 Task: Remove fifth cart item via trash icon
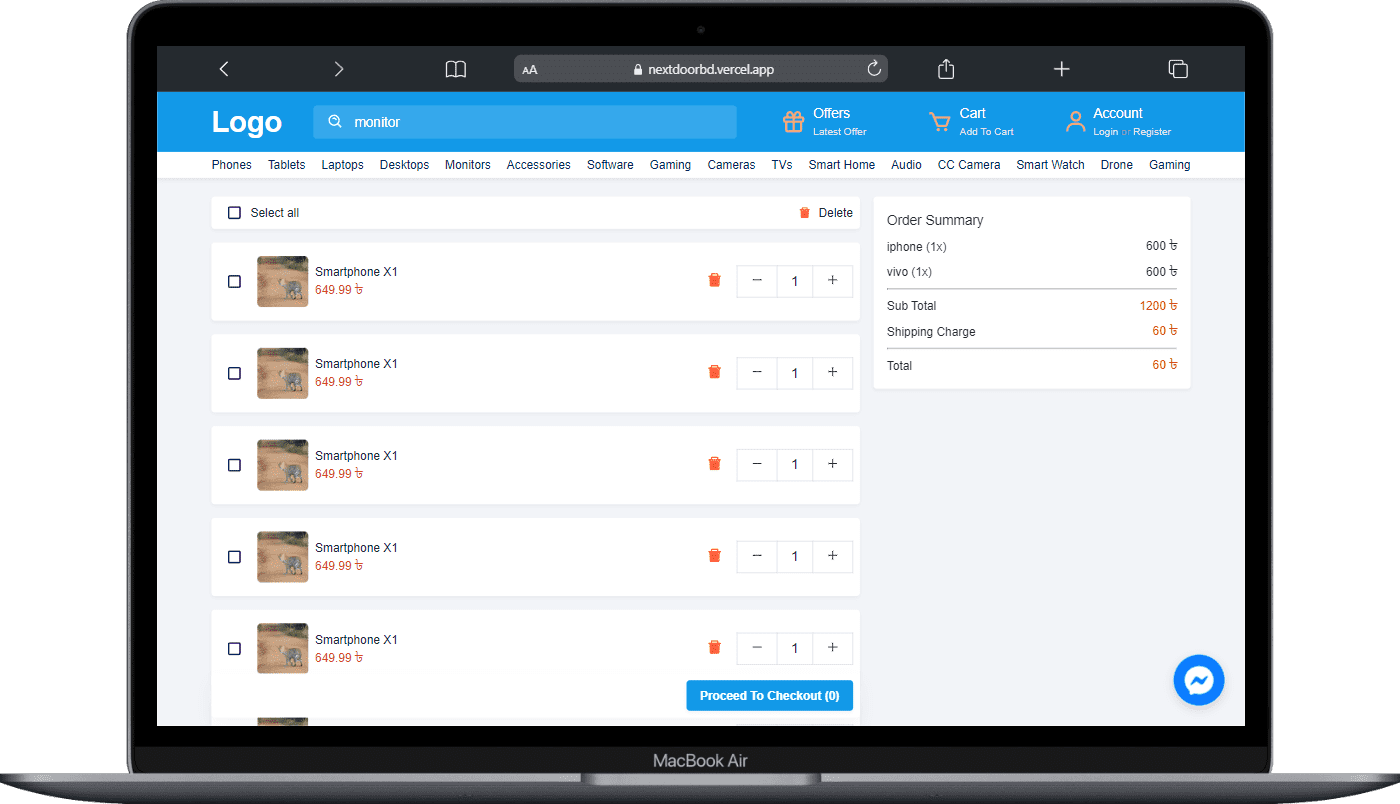coord(714,648)
